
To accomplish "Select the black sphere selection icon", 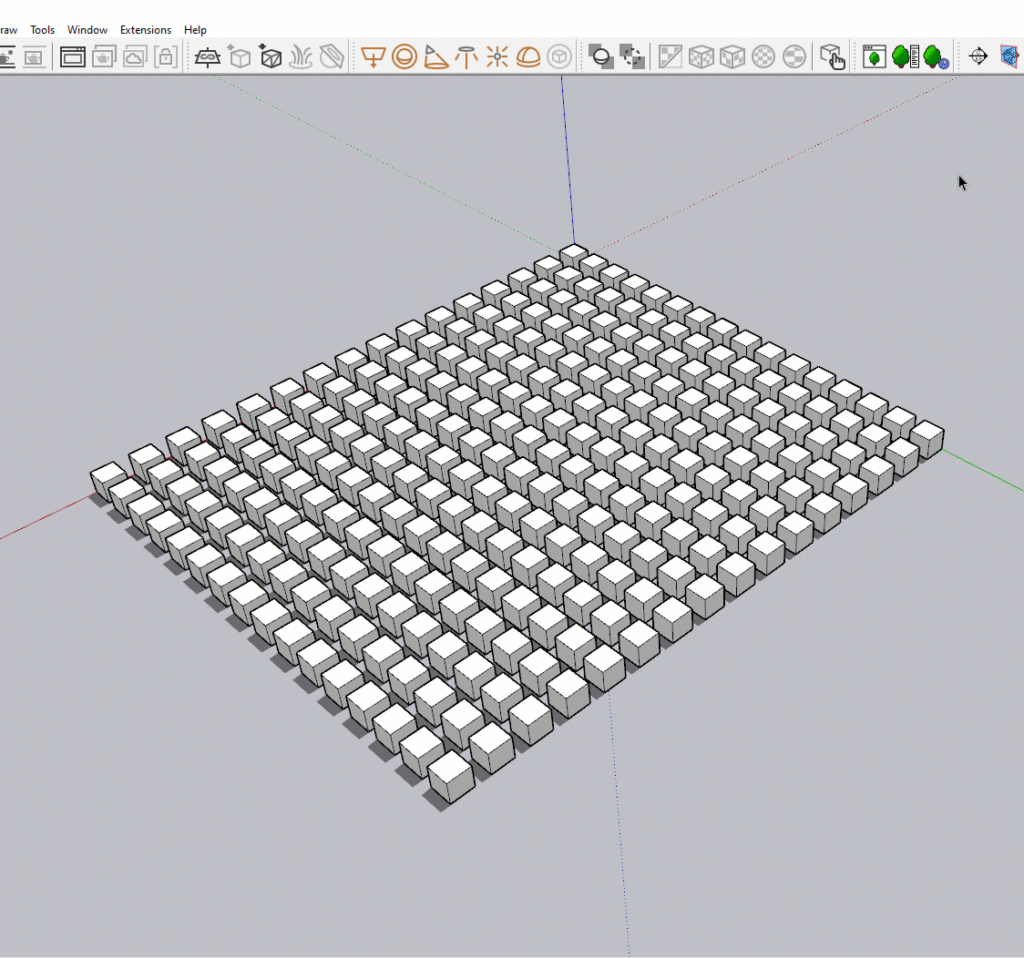I will (x=600, y=57).
